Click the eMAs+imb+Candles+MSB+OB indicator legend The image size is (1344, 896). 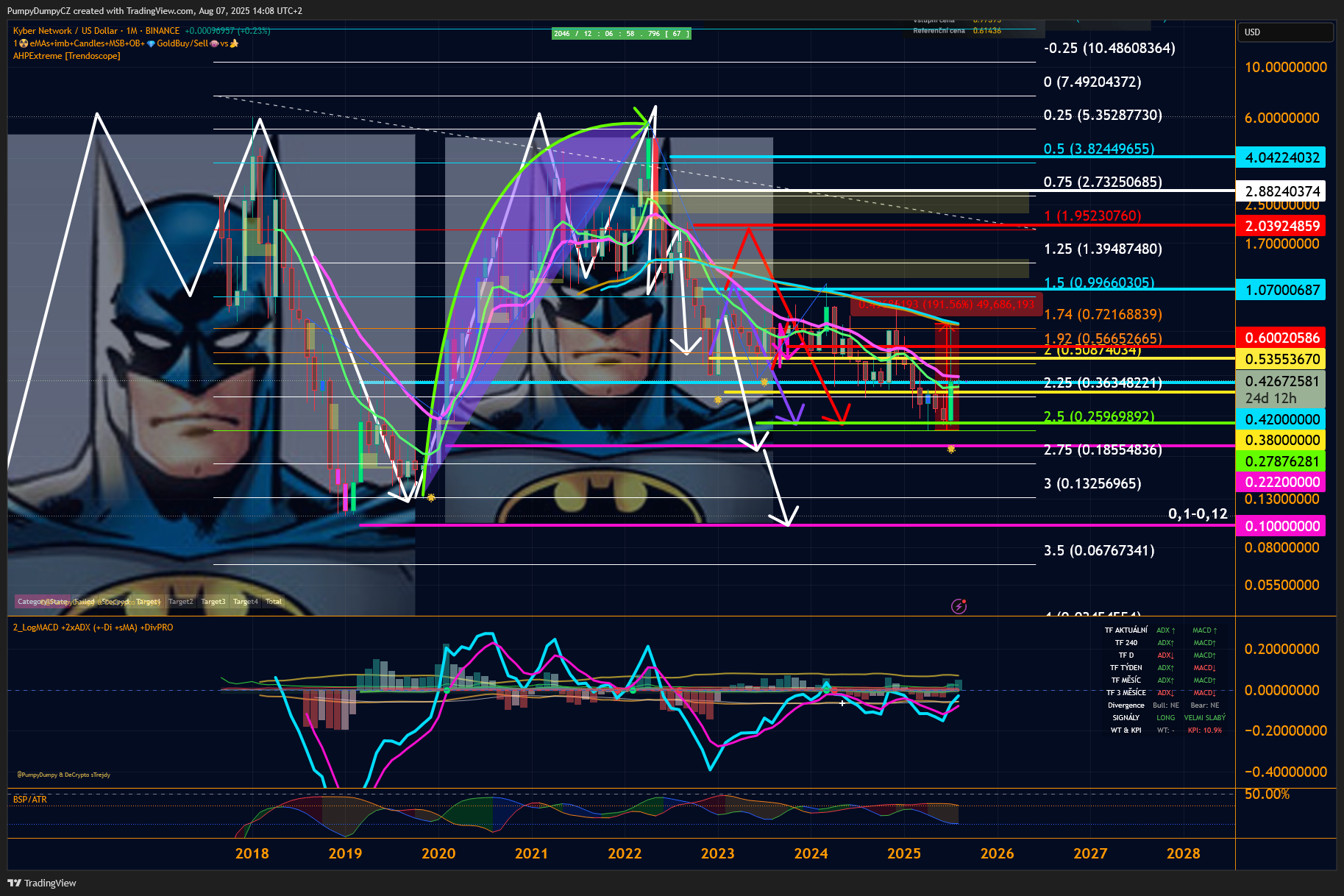125,43
